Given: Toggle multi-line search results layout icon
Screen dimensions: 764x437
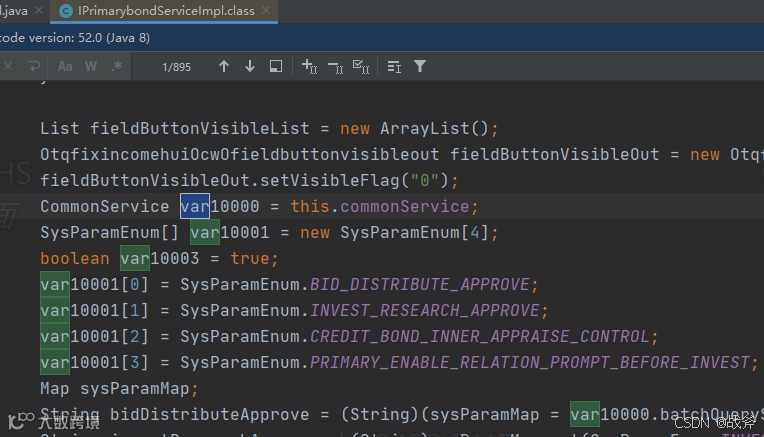Looking at the screenshot, I should tap(394, 67).
